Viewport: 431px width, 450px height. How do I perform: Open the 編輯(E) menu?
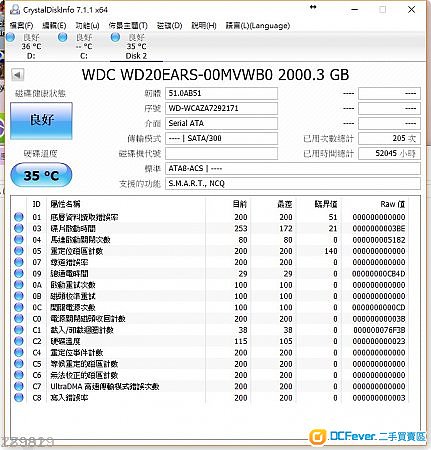pos(54,26)
